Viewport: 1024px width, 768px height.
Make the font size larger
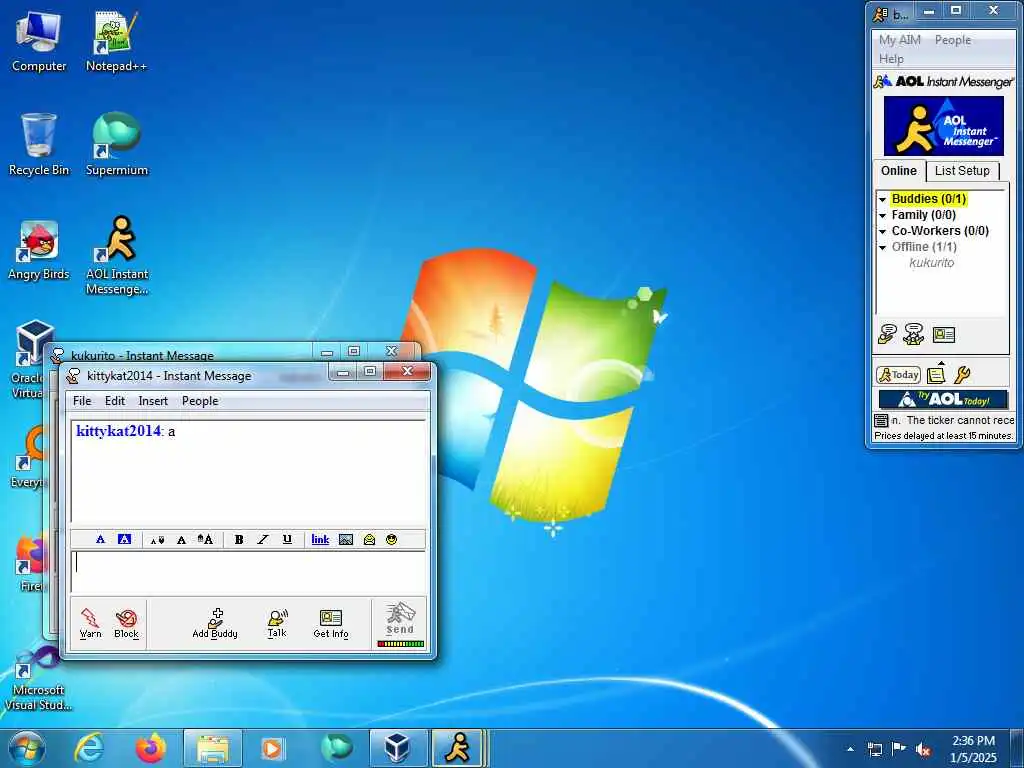205,539
